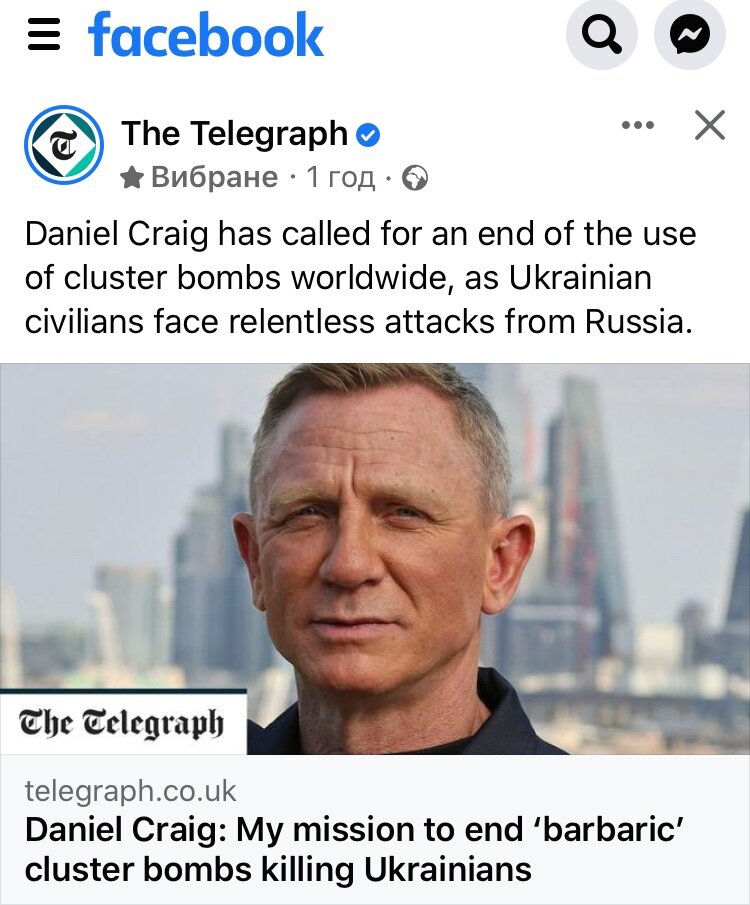Open Facebook search with magnifier icon

click(602, 35)
